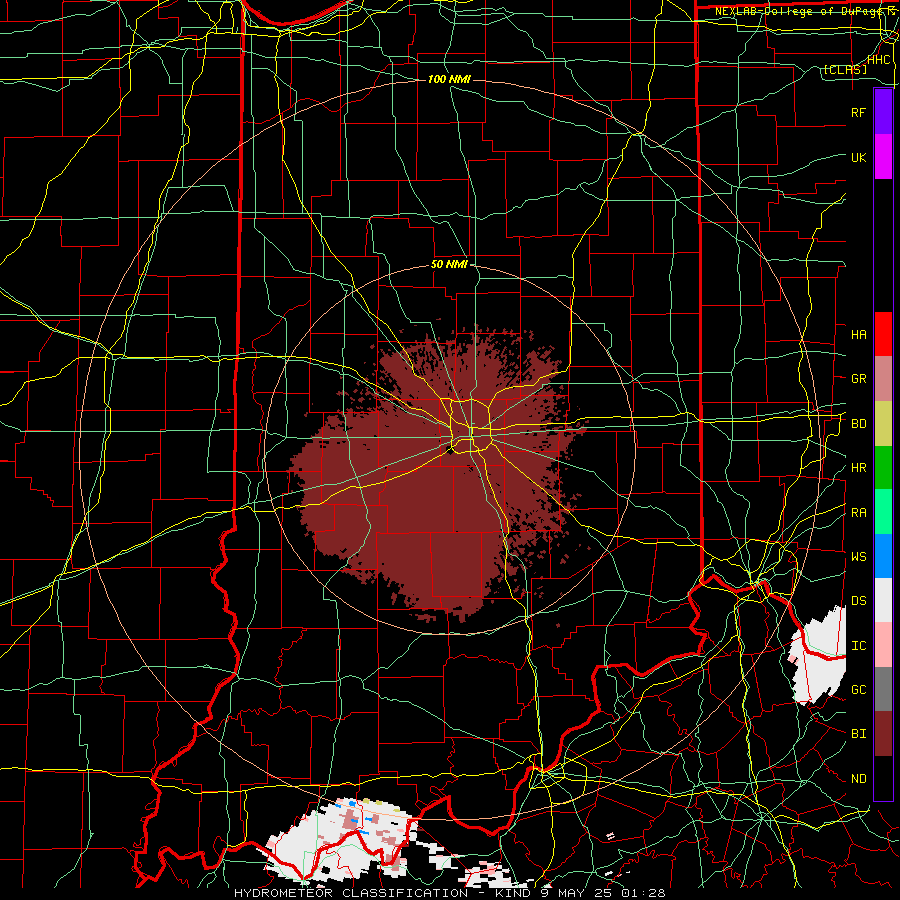This screenshot has width=900, height=900.
Task: Click the WS legend label
Action: pyautogui.click(x=858, y=557)
